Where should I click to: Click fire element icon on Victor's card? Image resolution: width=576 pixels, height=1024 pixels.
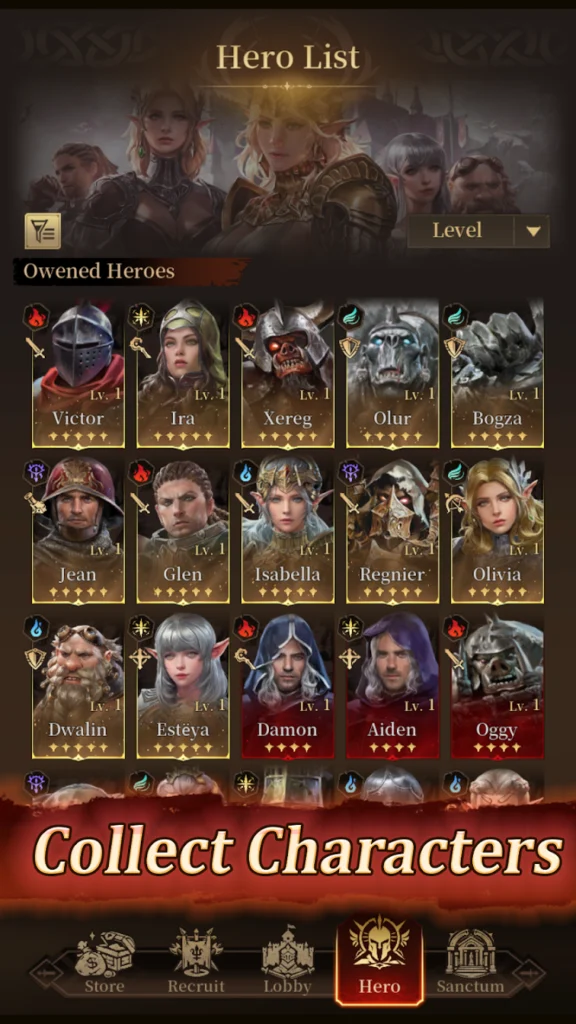tap(37, 317)
